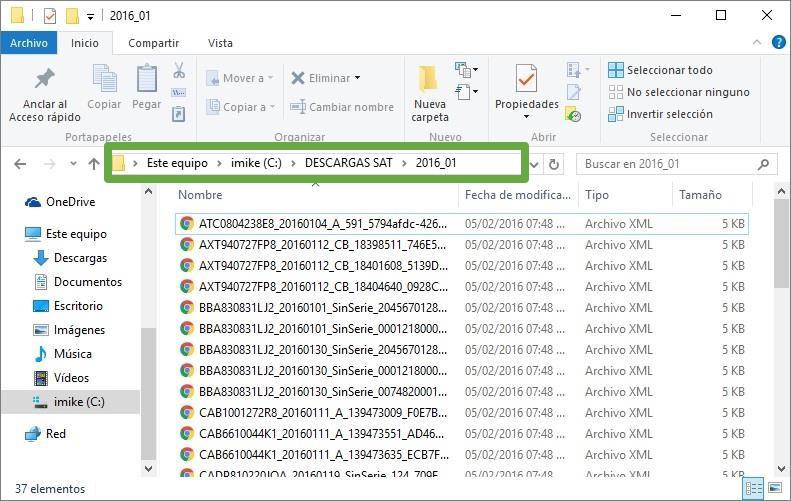Screen dimensions: 791x501
Task: Click the Cortar scissors icon
Action: (x=179, y=70)
